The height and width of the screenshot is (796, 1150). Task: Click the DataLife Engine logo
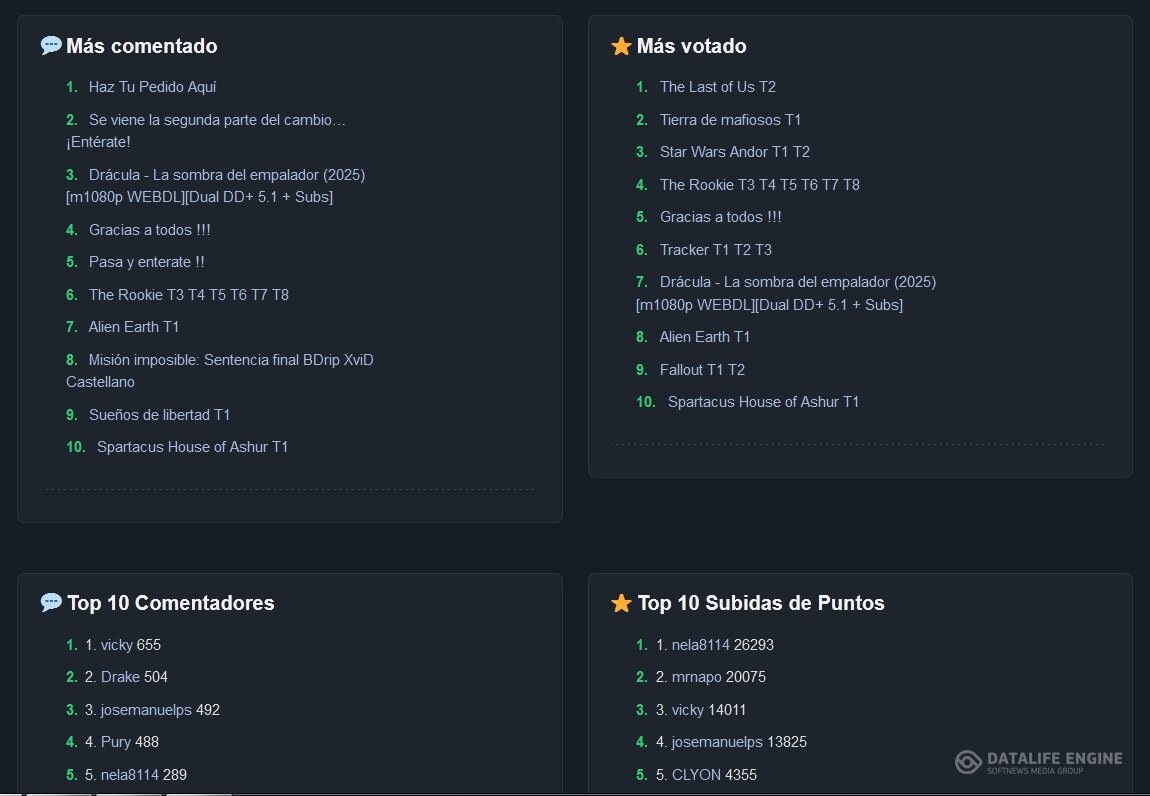click(x=1038, y=762)
